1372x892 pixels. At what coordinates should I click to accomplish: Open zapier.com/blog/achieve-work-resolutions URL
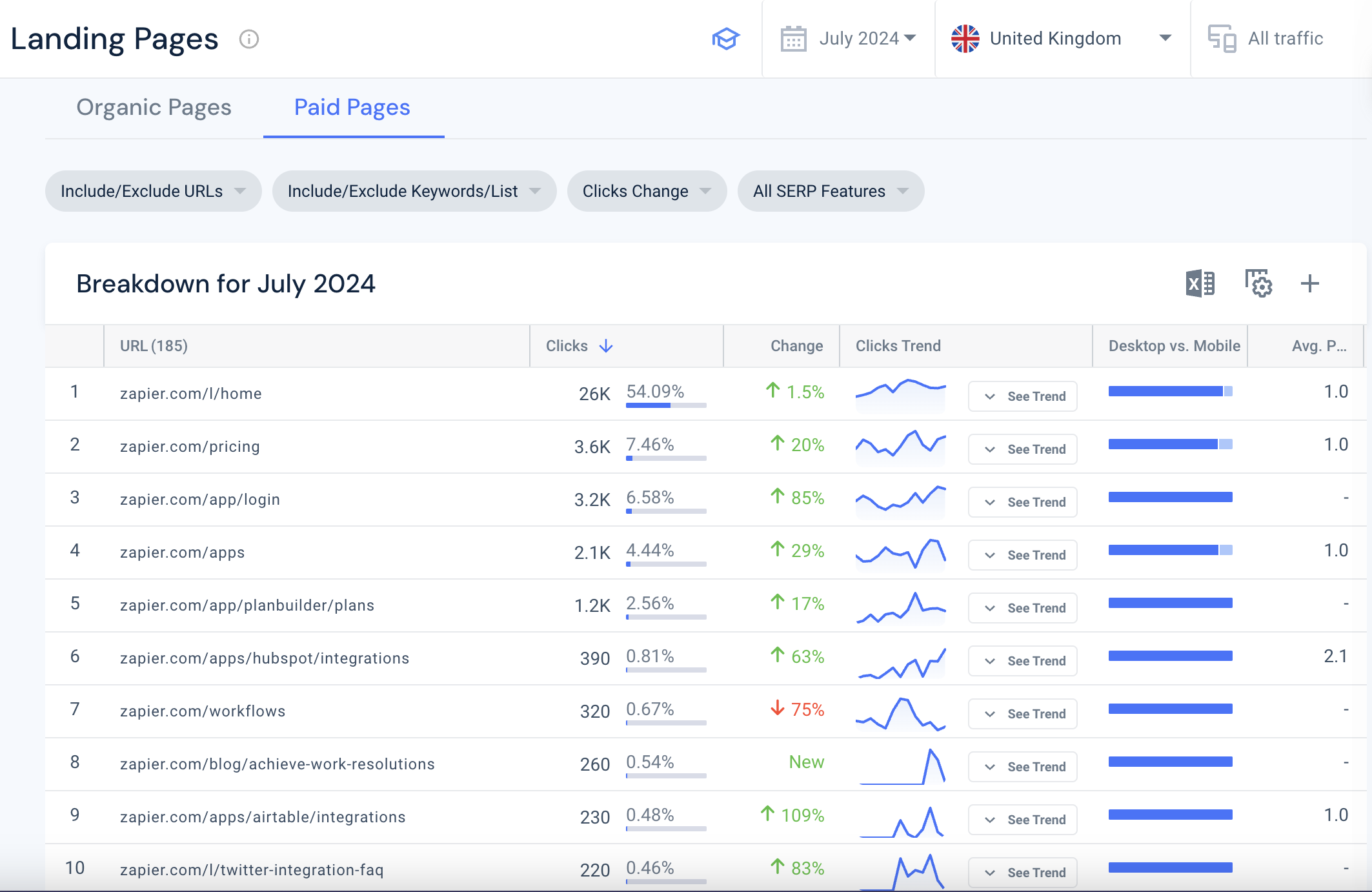pos(277,764)
